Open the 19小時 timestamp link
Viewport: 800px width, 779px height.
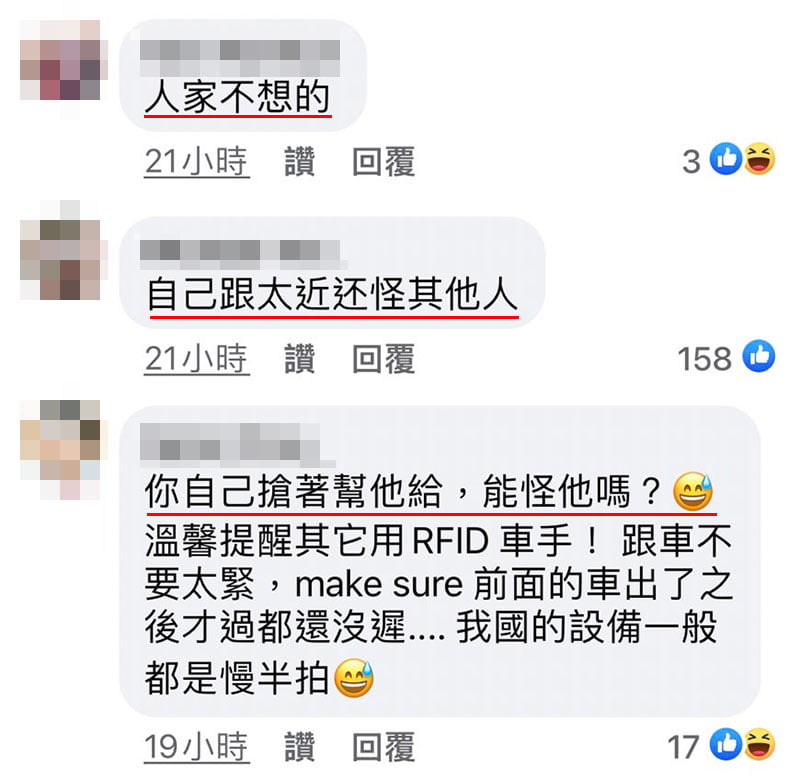point(196,747)
